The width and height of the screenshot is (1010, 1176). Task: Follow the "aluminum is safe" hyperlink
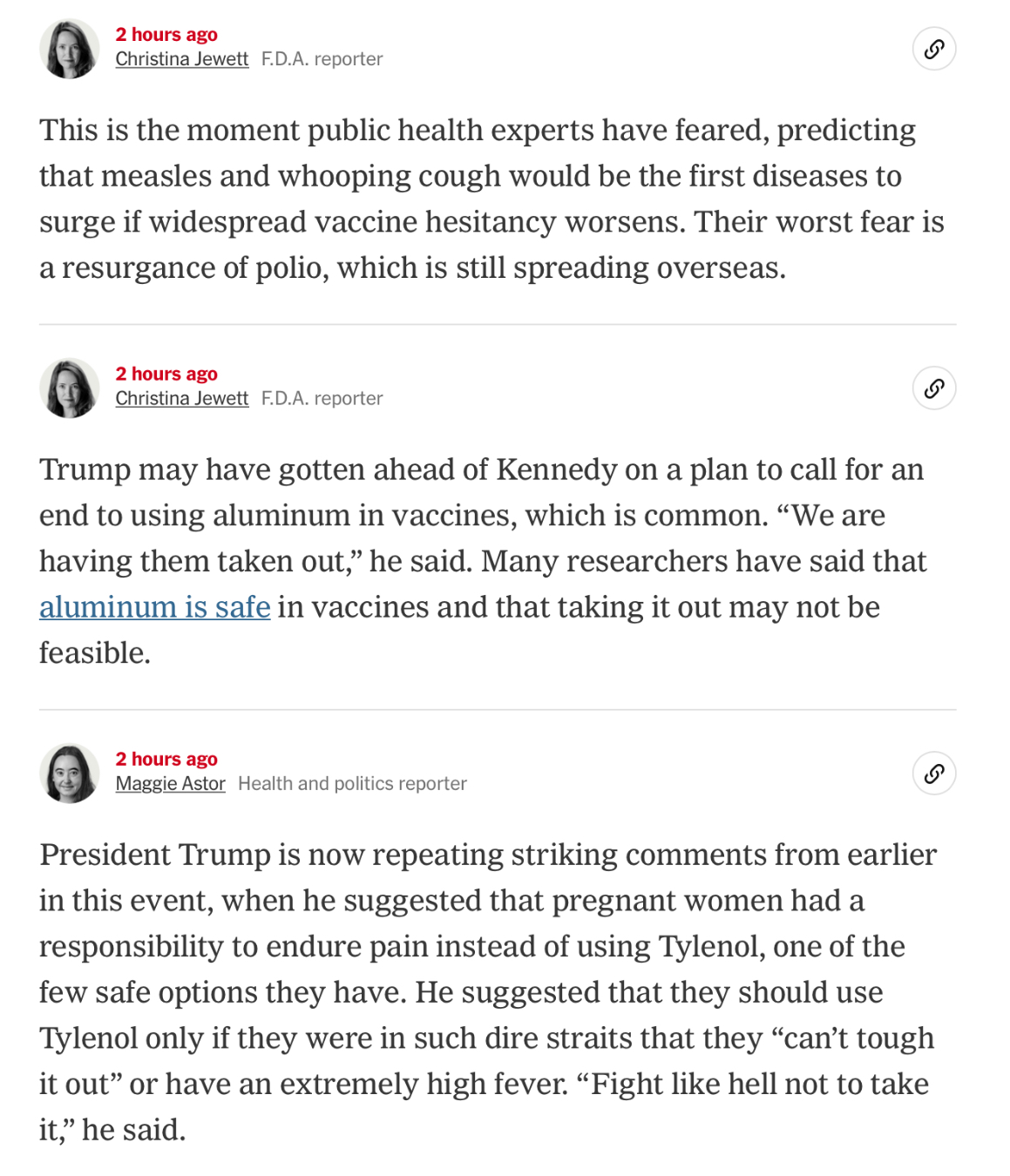[x=155, y=607]
